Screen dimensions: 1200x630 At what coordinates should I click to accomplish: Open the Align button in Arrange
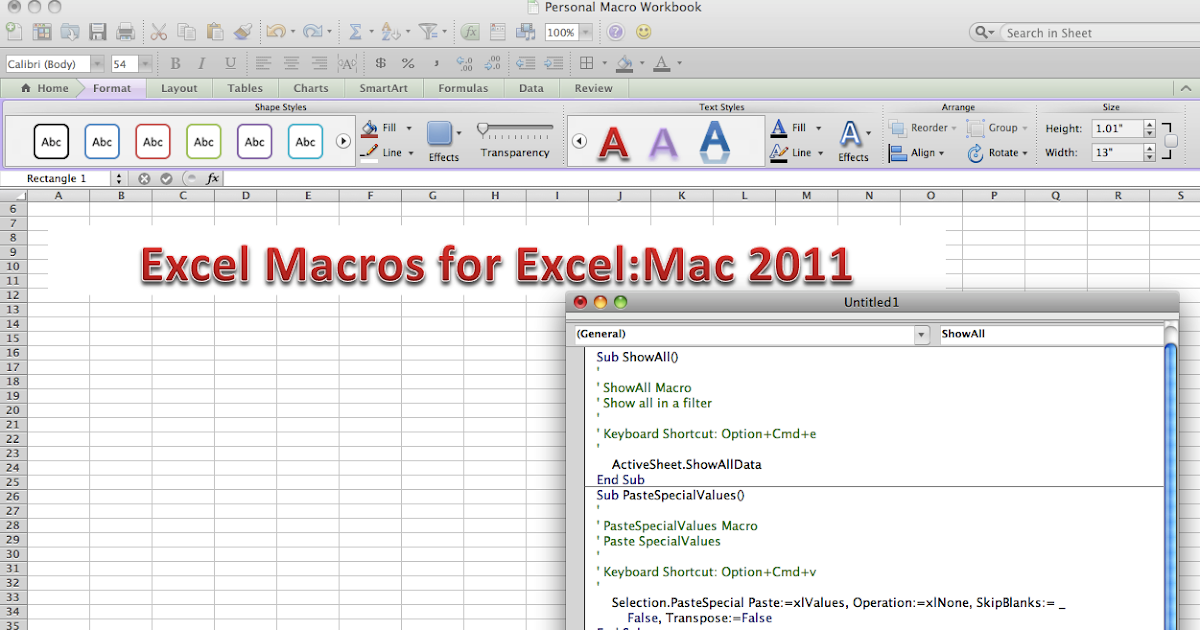(x=915, y=153)
